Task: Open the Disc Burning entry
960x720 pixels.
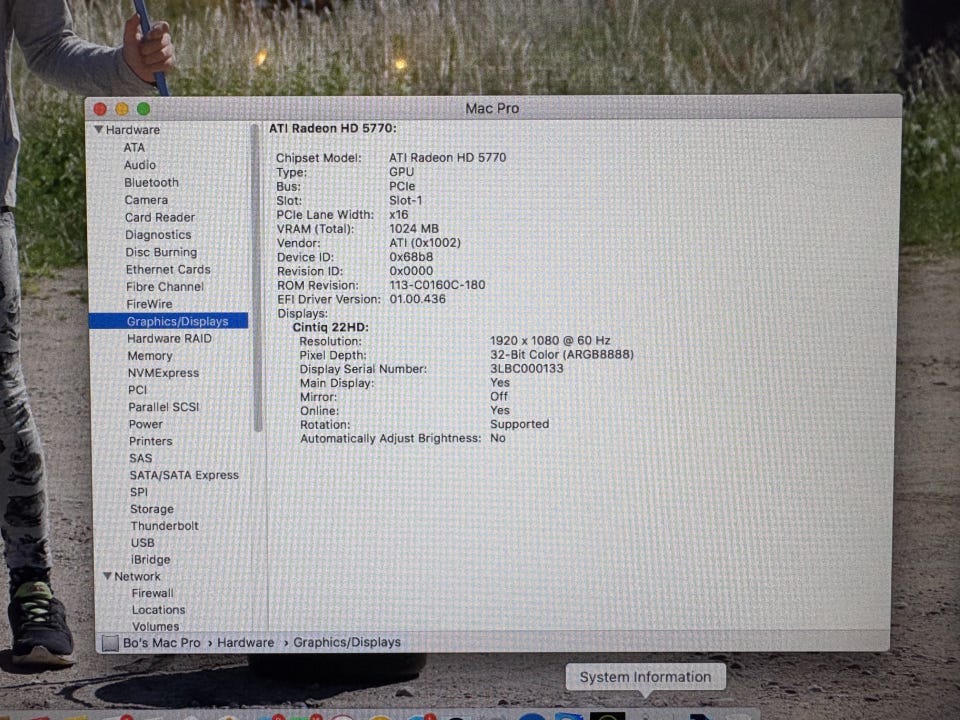Action: pyautogui.click(x=161, y=252)
